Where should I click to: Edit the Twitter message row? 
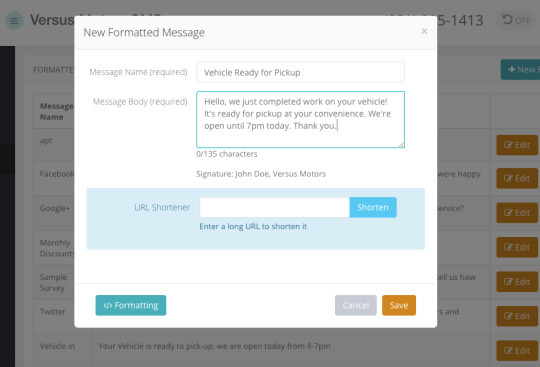click(x=517, y=316)
